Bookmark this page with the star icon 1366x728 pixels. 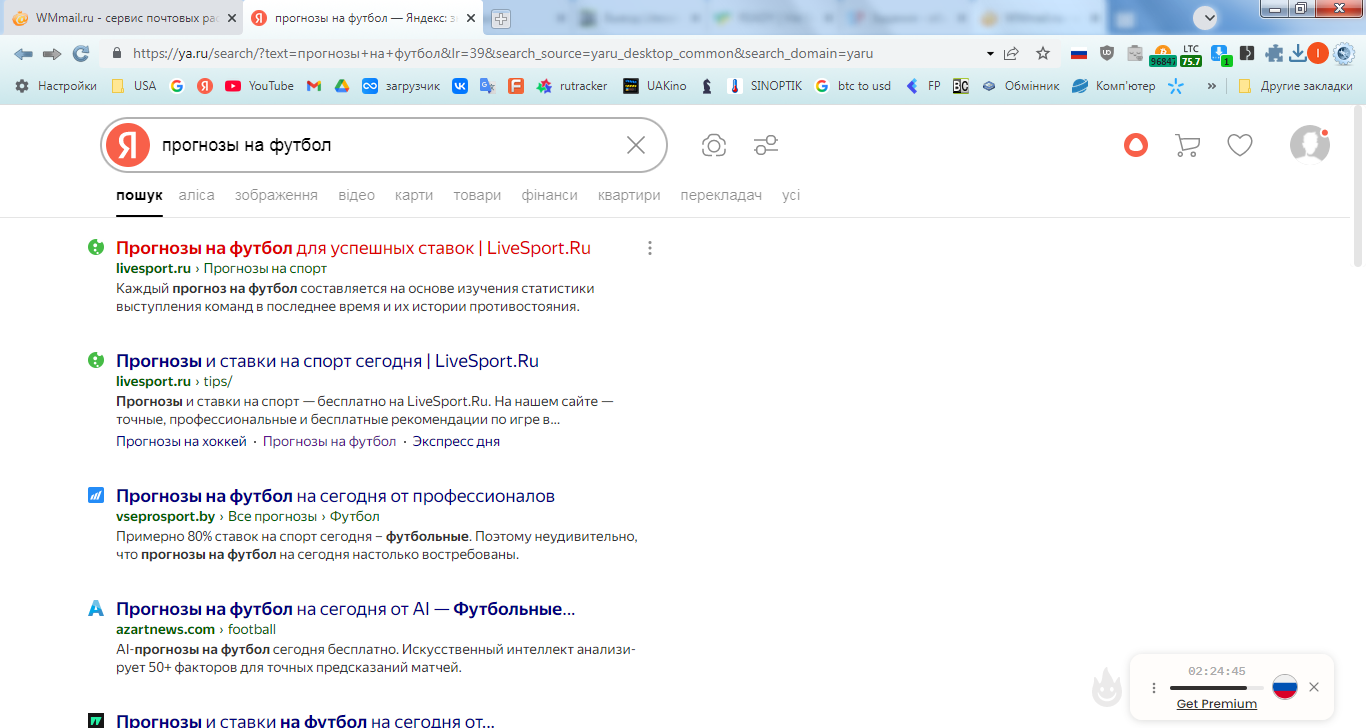click(x=1043, y=53)
